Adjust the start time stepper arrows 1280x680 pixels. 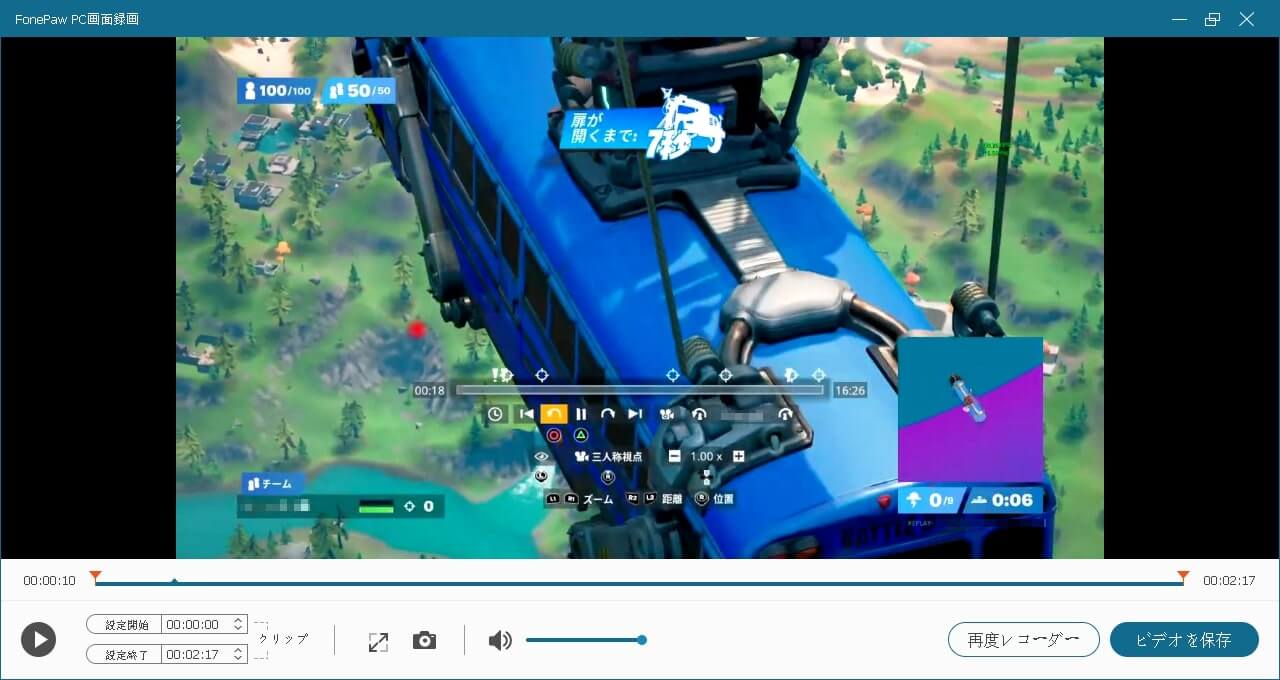238,624
